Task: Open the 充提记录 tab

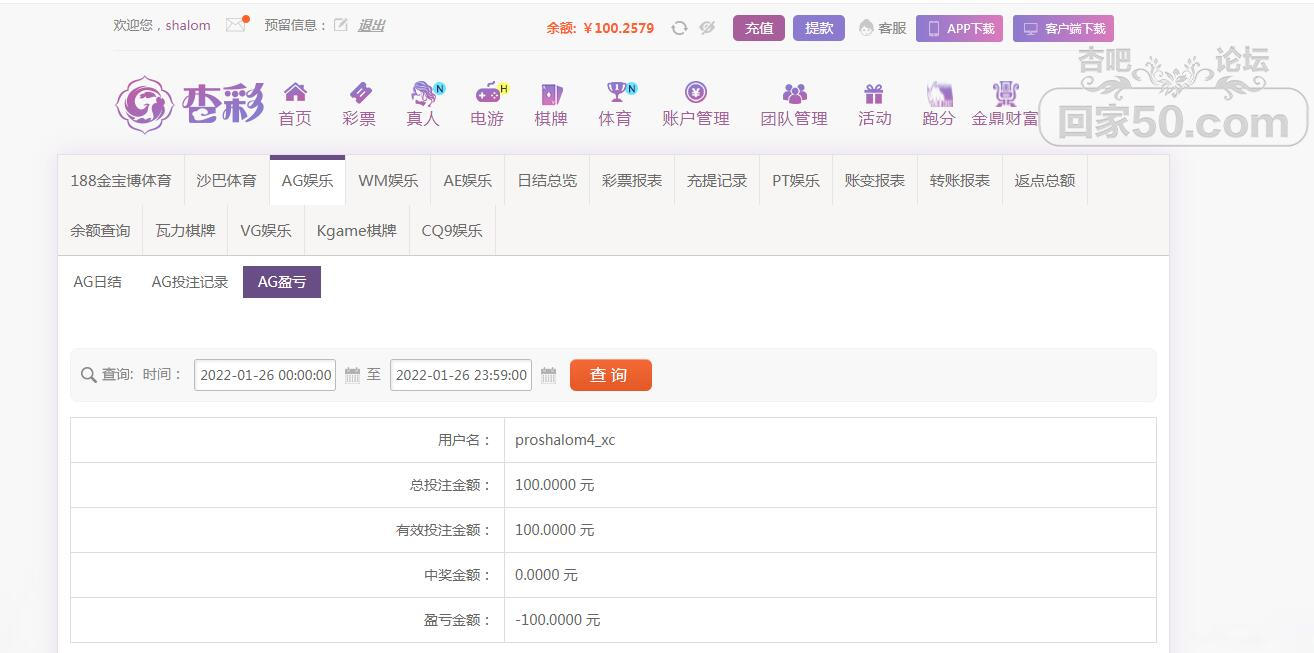Action: click(717, 180)
